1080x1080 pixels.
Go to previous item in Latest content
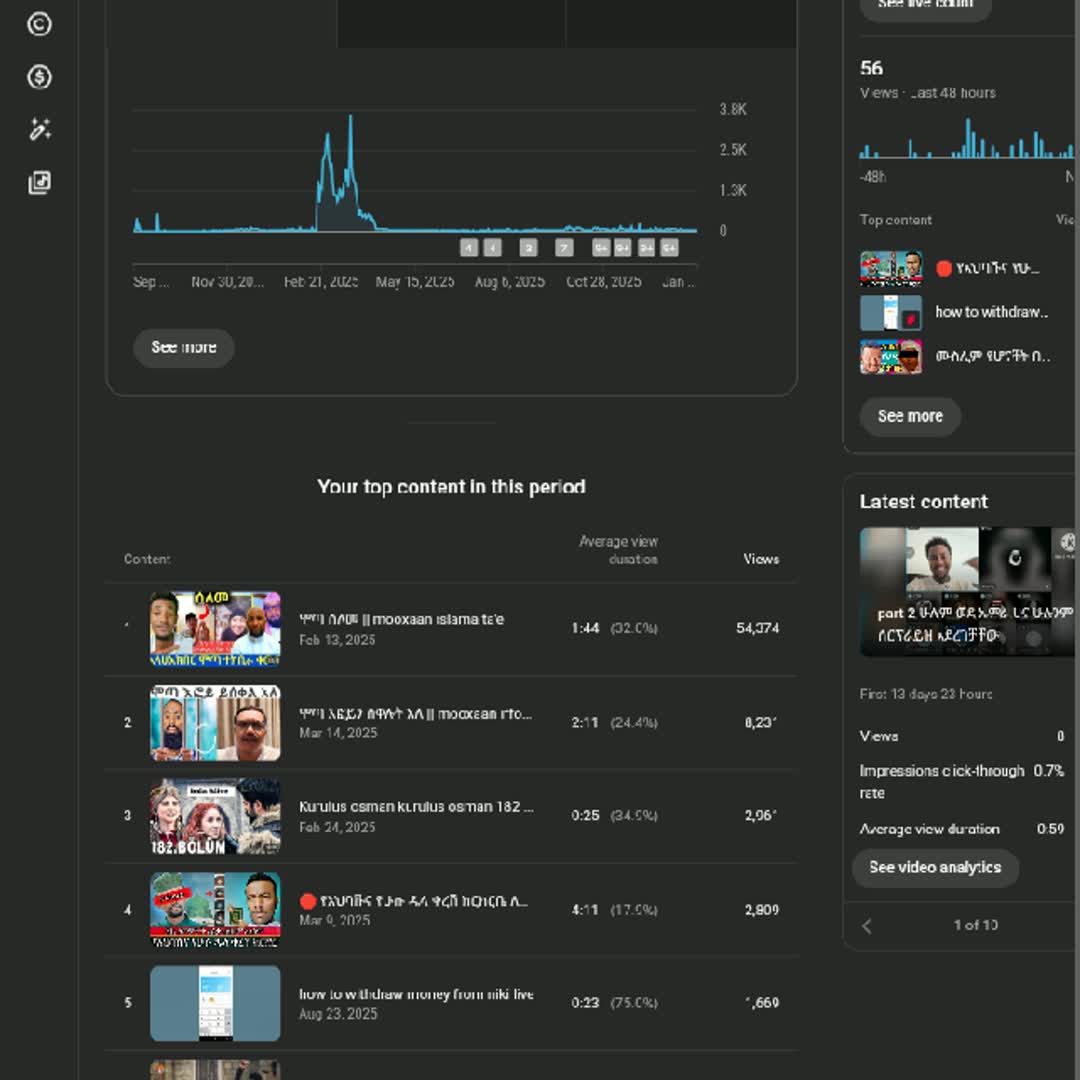867,926
